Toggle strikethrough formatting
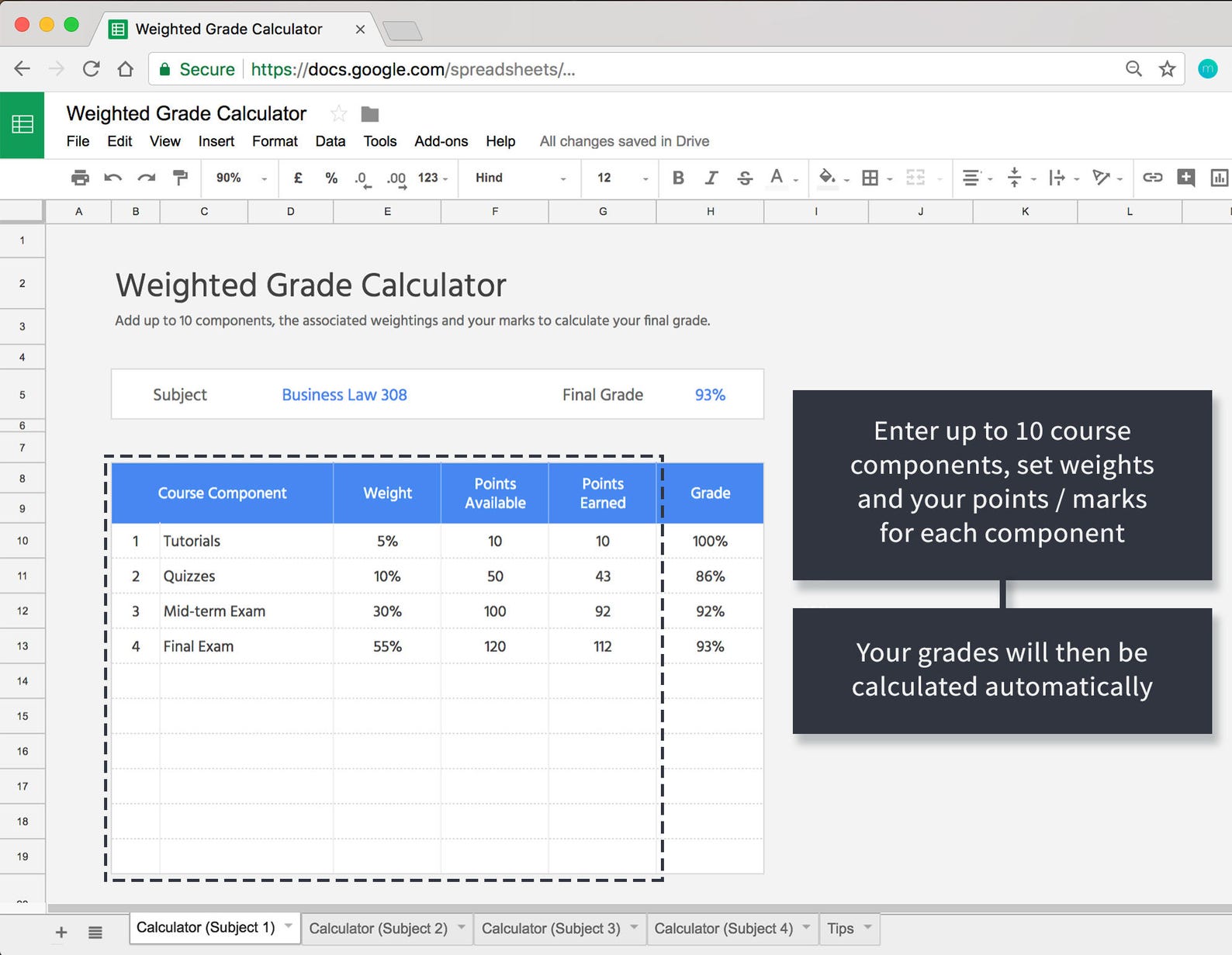The width and height of the screenshot is (1232, 955). click(x=745, y=178)
